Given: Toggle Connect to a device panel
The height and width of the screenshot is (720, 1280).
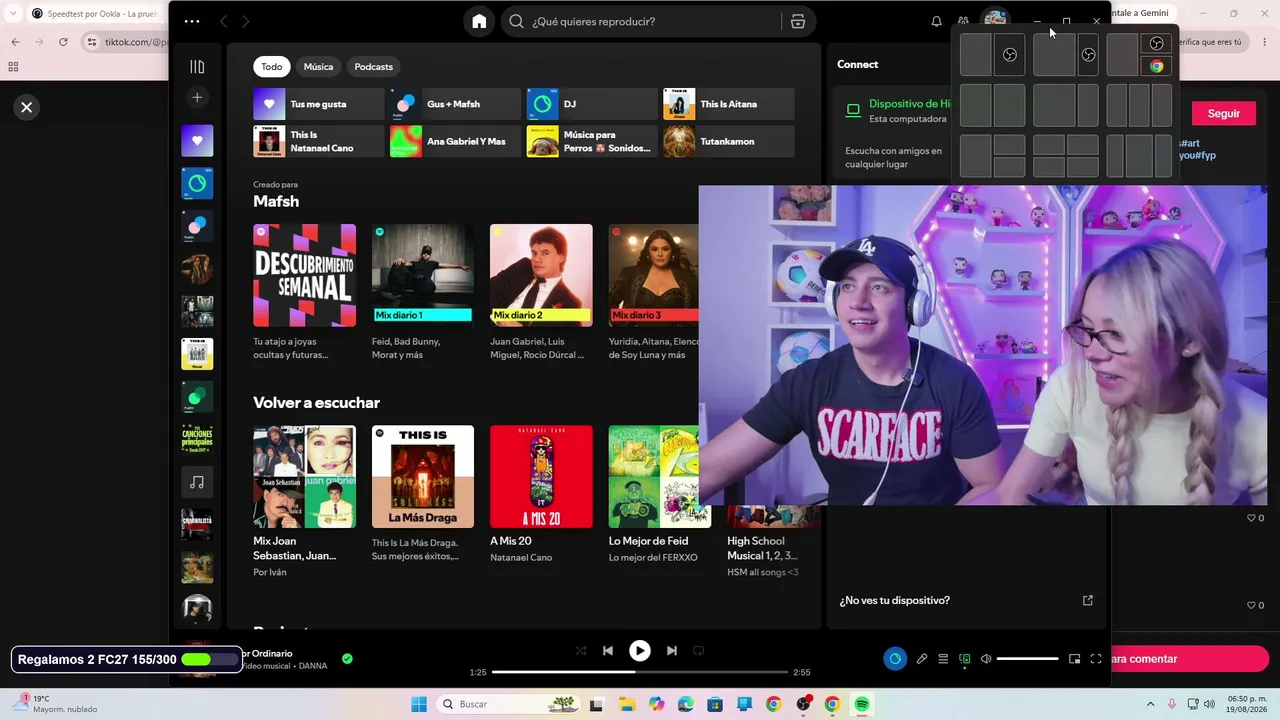Looking at the screenshot, I should (965, 659).
